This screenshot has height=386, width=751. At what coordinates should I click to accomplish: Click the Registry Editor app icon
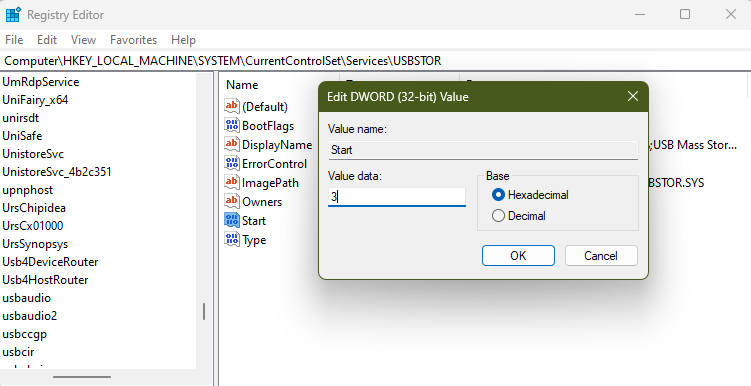13,14
